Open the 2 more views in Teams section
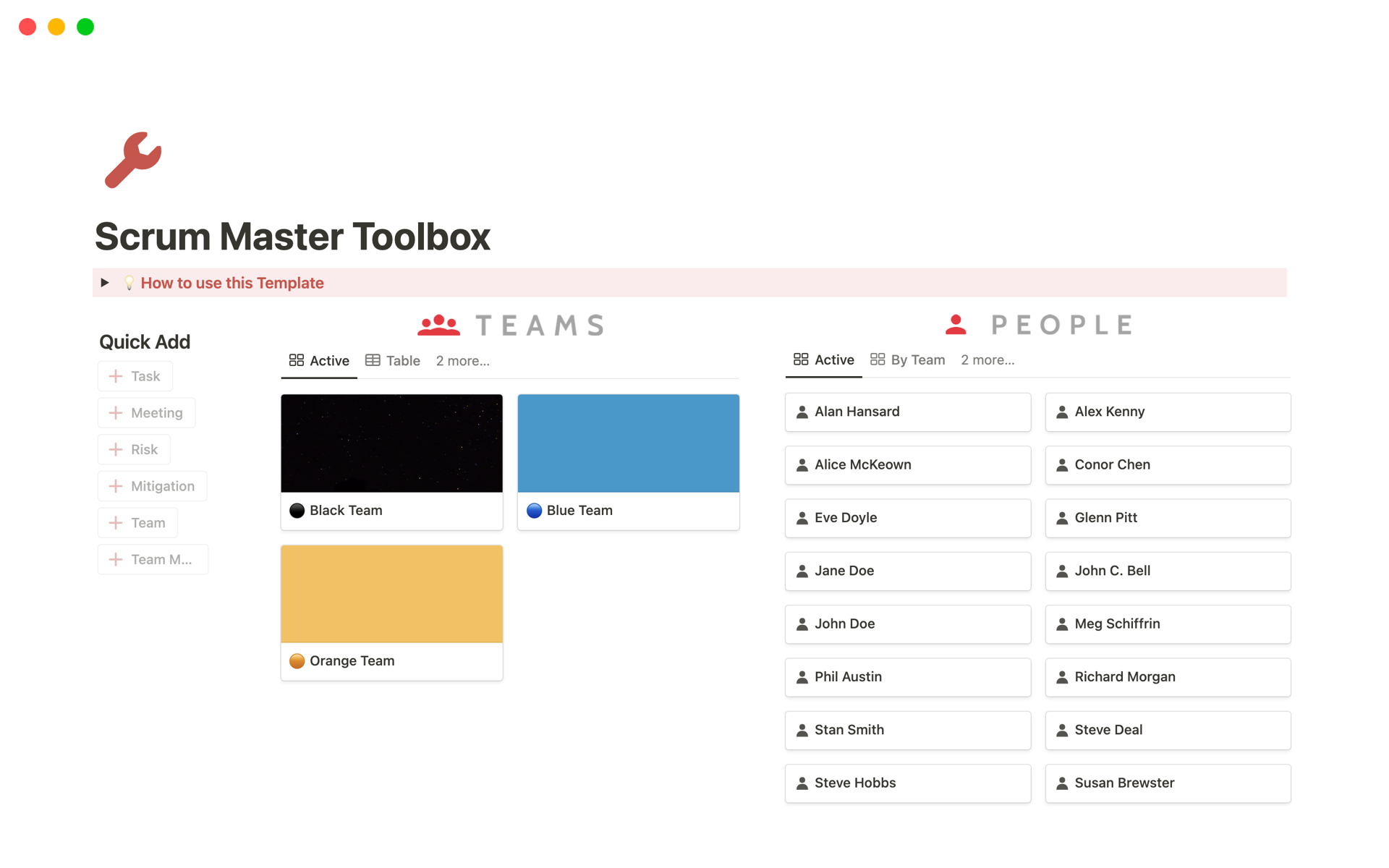1389x868 pixels. coord(462,360)
